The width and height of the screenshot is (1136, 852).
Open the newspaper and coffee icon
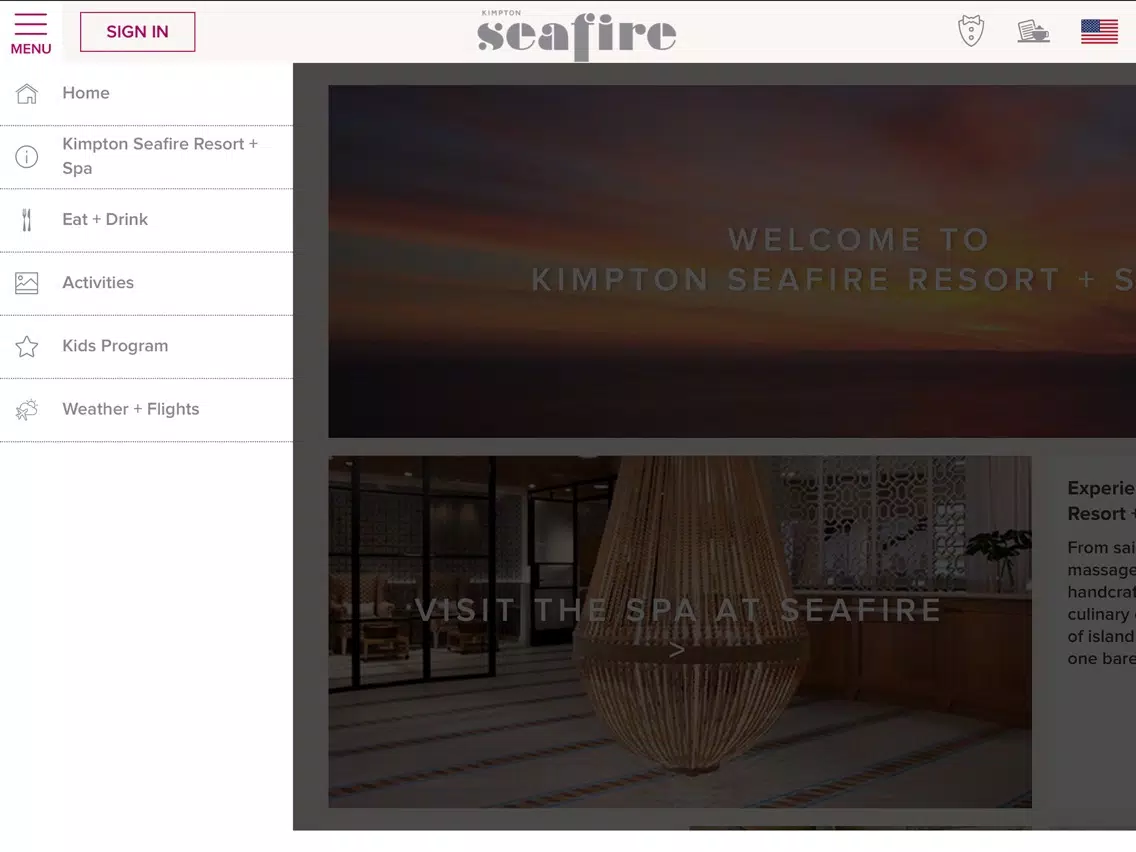click(x=1033, y=32)
